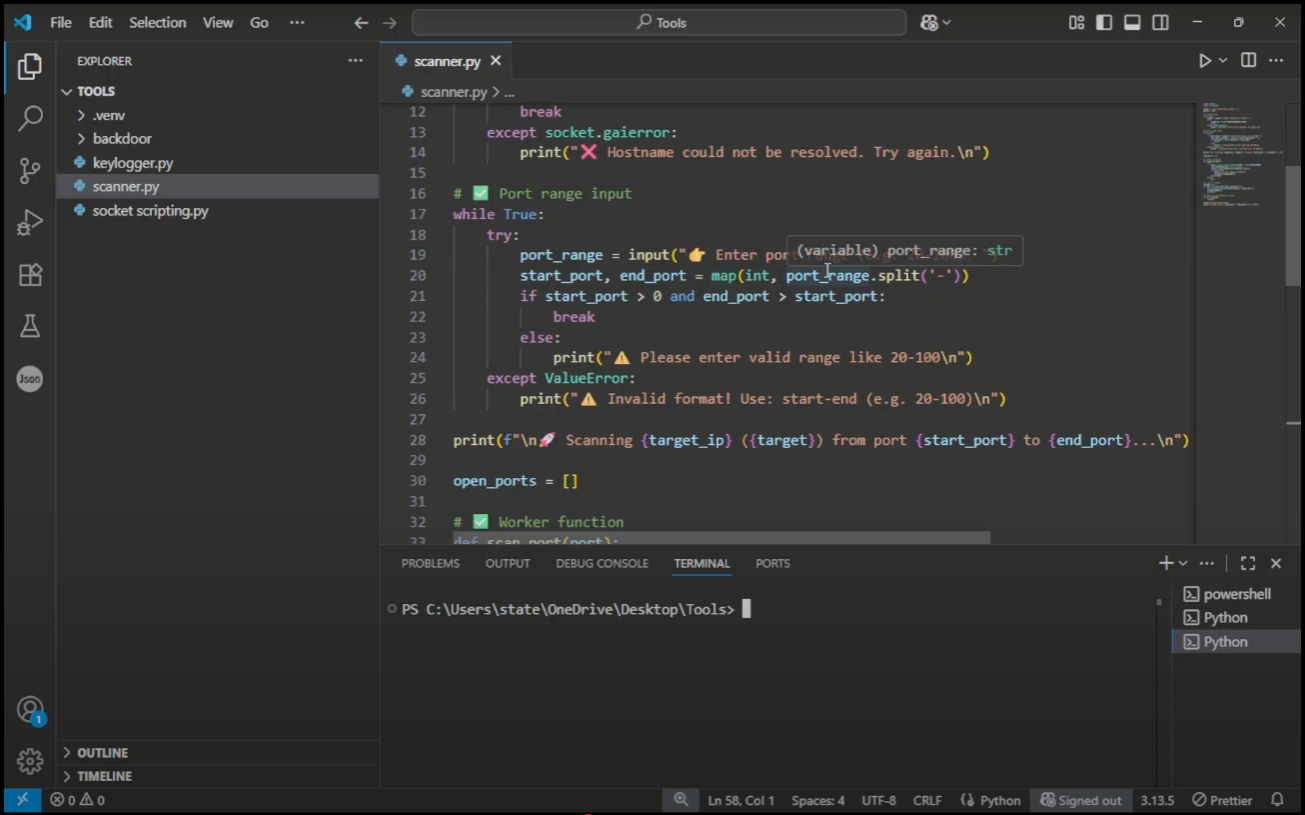Open the Search view in activity bar
Viewport: 1305px width, 815px height.
[30, 118]
